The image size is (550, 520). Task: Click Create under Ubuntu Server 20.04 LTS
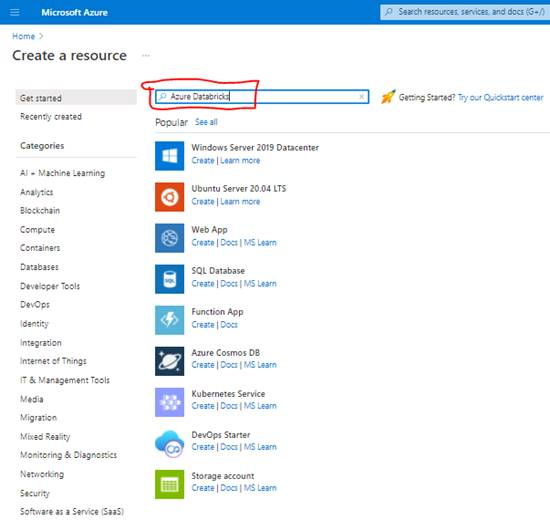pyautogui.click(x=203, y=201)
